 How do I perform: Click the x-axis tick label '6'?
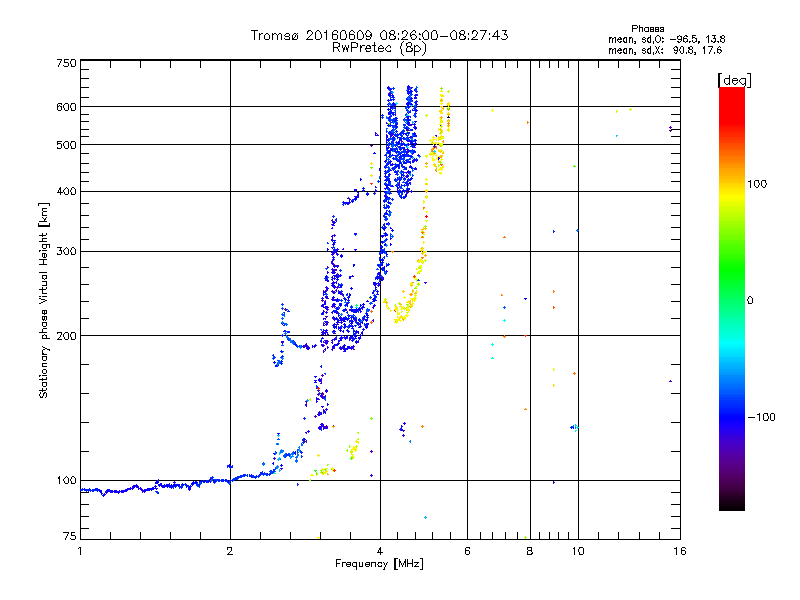(x=467, y=551)
